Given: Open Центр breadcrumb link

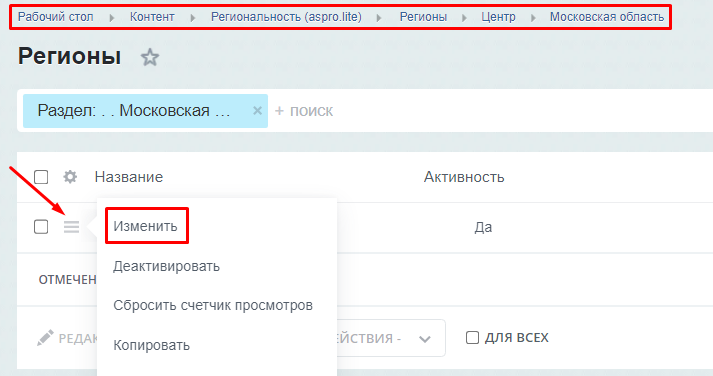Looking at the screenshot, I should tap(498, 17).
